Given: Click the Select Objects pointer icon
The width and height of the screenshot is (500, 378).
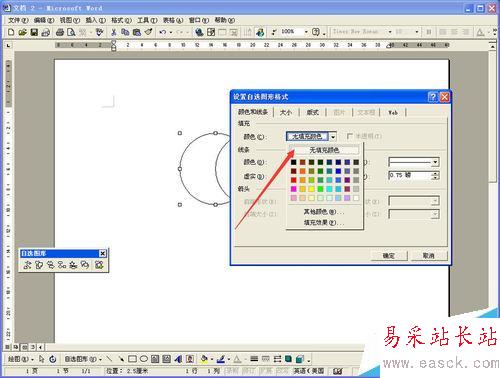Looking at the screenshot, I should [41, 359].
